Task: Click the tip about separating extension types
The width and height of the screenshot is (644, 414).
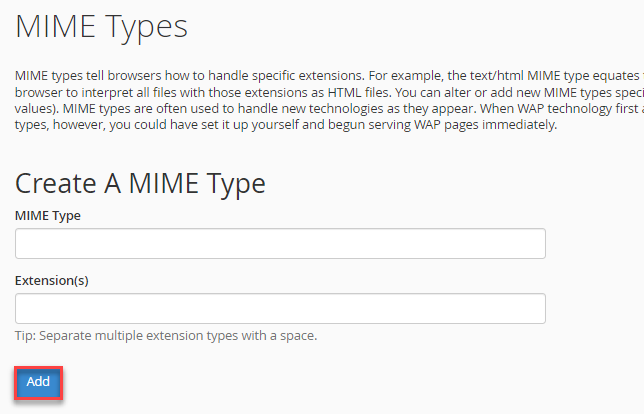Action: tap(166, 336)
